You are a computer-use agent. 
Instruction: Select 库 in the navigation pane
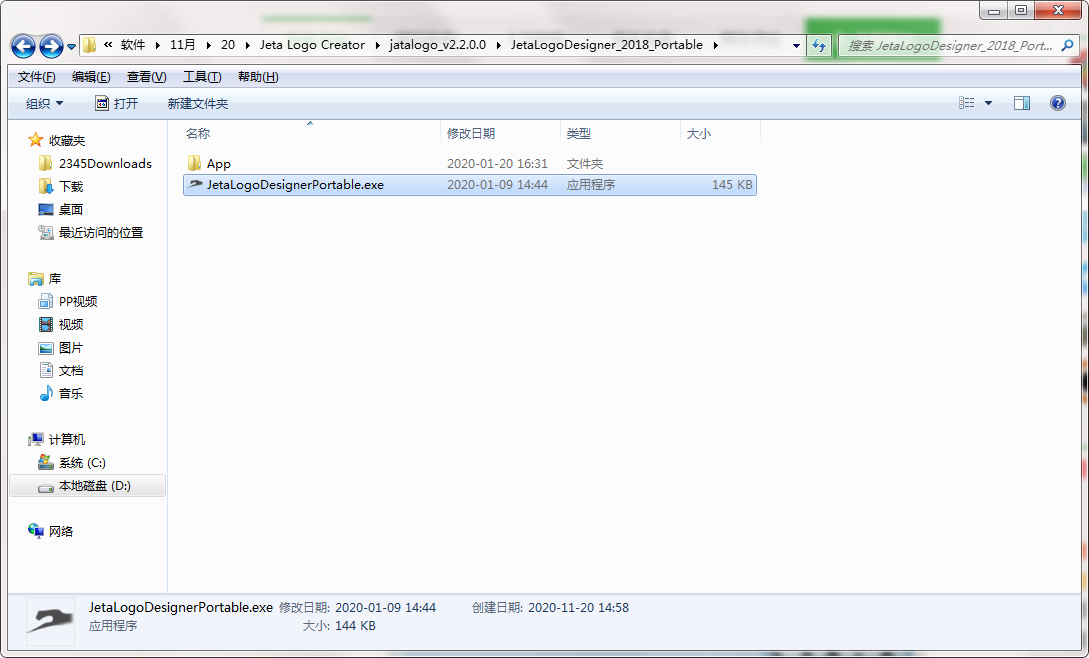55,279
